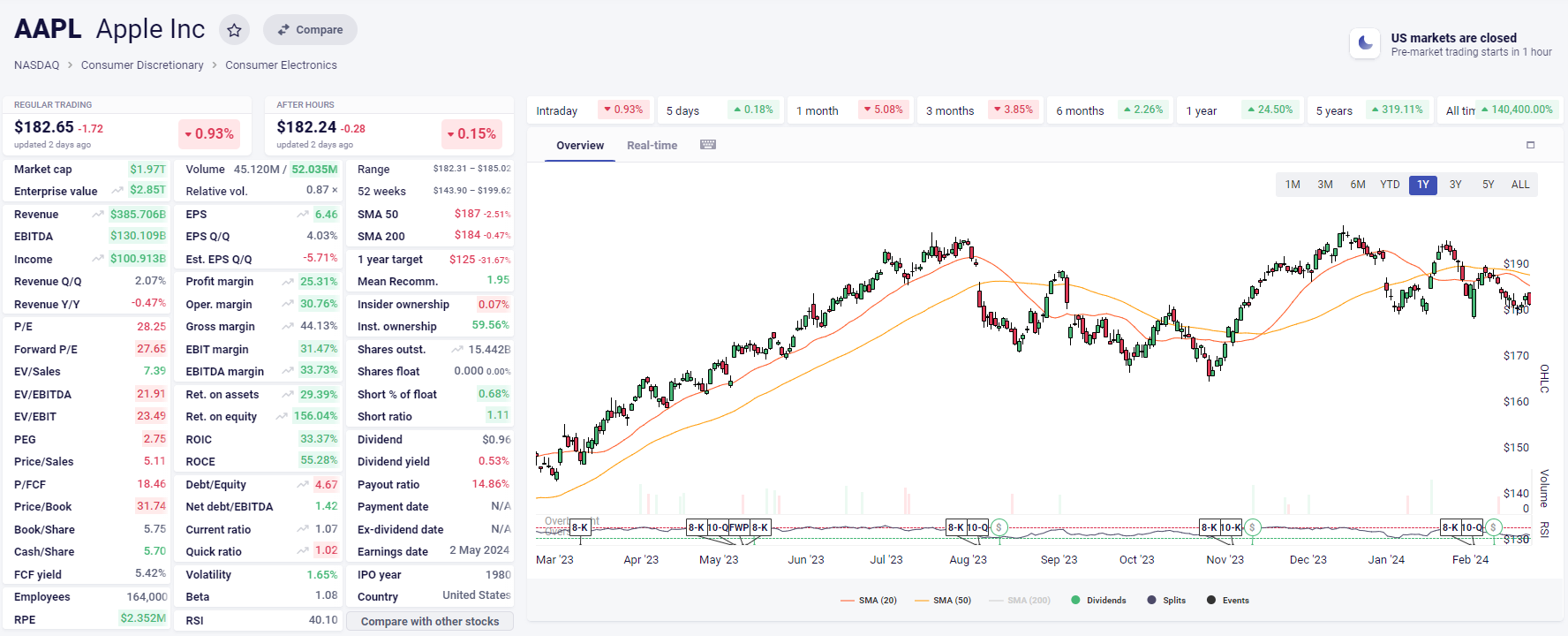This screenshot has width=1568, height=636.
Task: Open the Intraday performance card
Action: click(x=591, y=110)
